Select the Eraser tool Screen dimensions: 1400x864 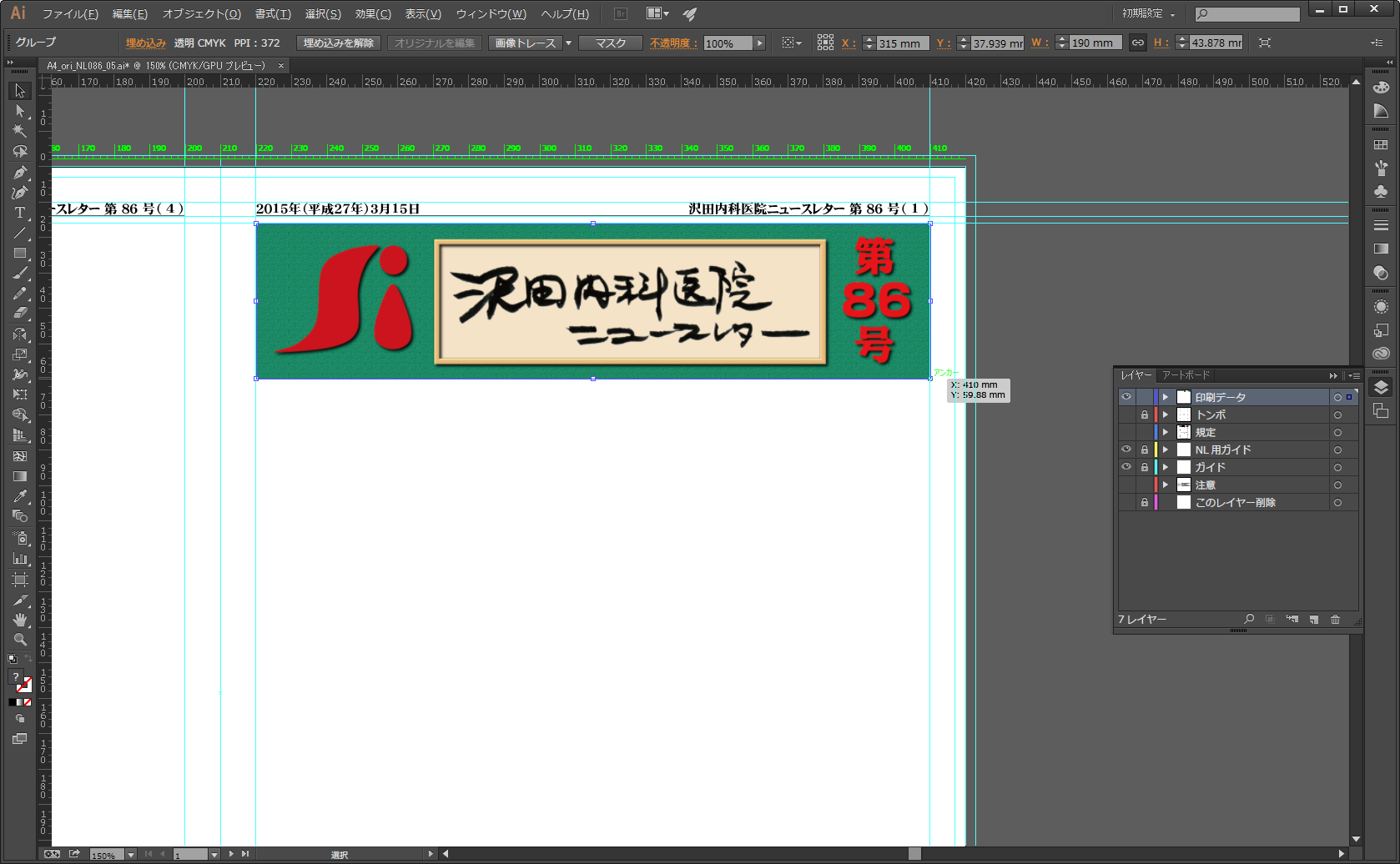pyautogui.click(x=20, y=314)
